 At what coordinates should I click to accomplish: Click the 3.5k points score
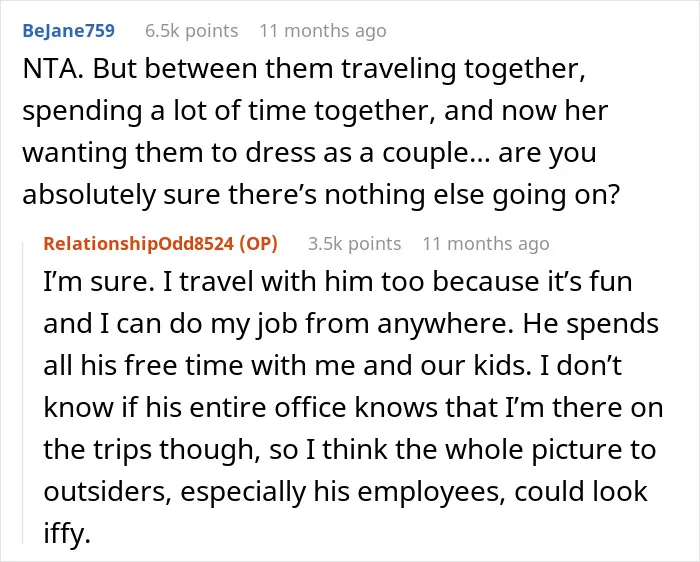pyautogui.click(x=354, y=244)
